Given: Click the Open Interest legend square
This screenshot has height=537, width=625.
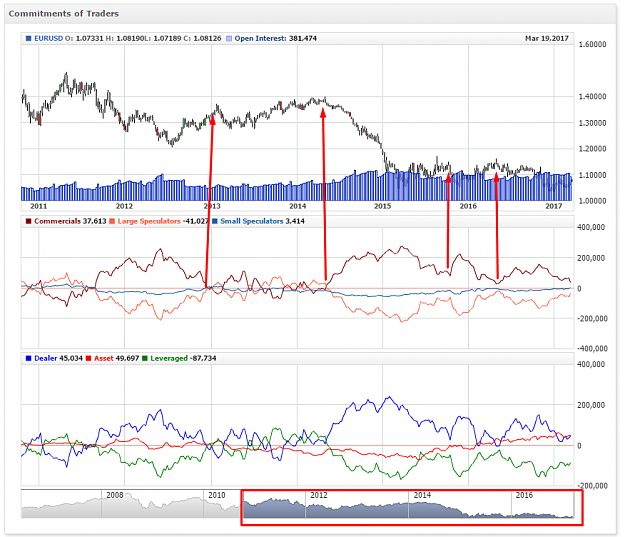Looking at the screenshot, I should coord(229,39).
